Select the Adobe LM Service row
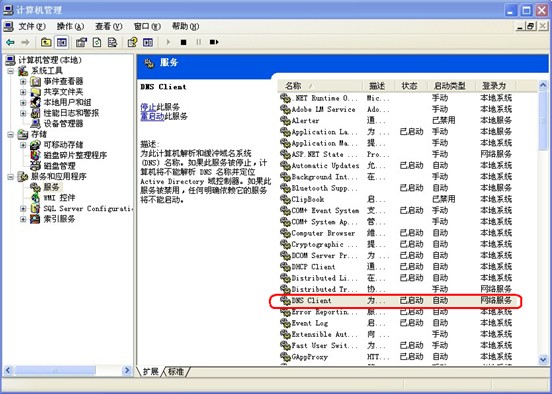This screenshot has width=552, height=394. tap(396, 109)
